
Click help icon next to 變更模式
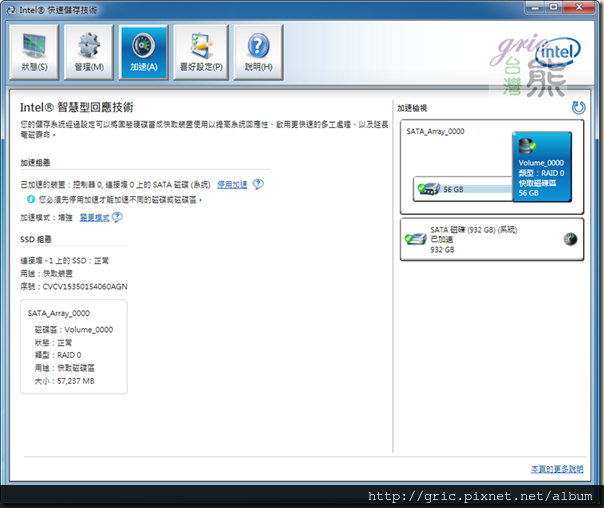[117, 217]
